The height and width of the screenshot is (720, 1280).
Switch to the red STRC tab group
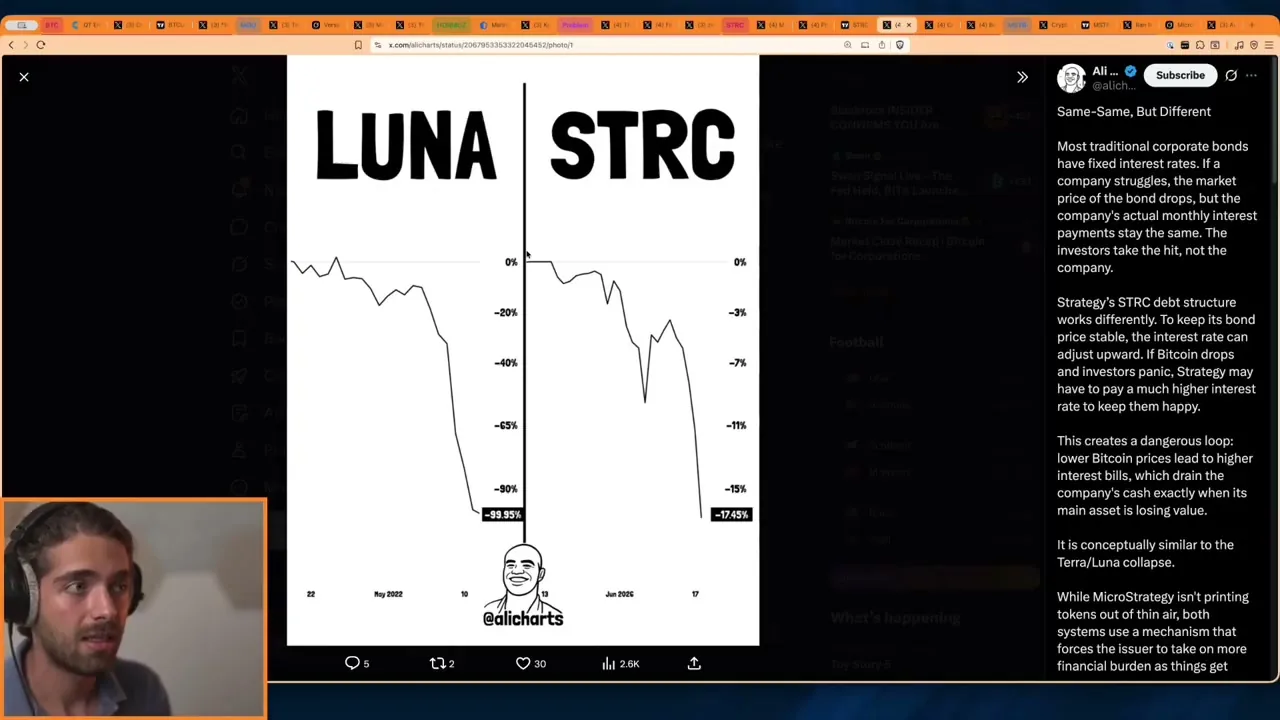coord(735,25)
